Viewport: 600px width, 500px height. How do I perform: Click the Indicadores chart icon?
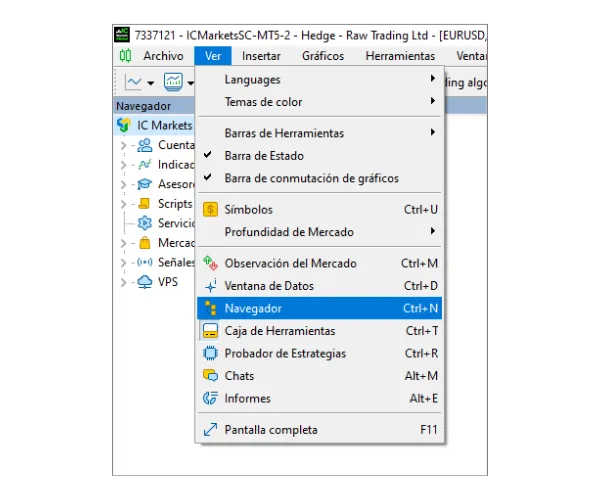coord(145,164)
